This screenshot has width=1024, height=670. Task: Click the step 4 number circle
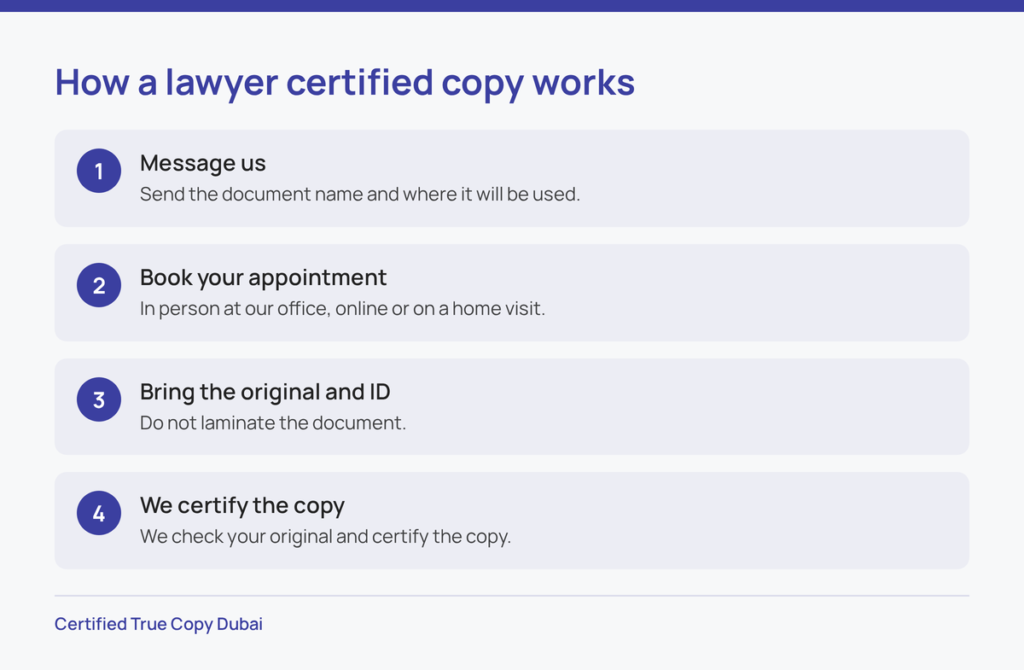(99, 513)
